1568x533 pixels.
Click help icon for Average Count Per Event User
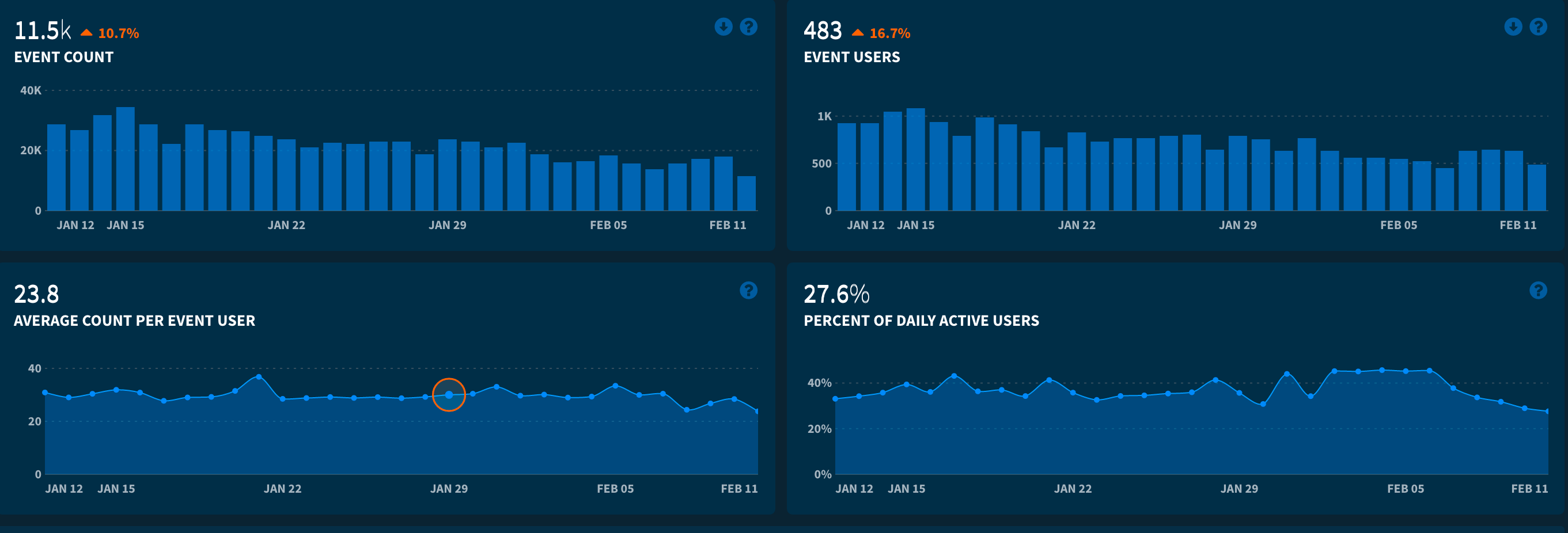tap(748, 290)
